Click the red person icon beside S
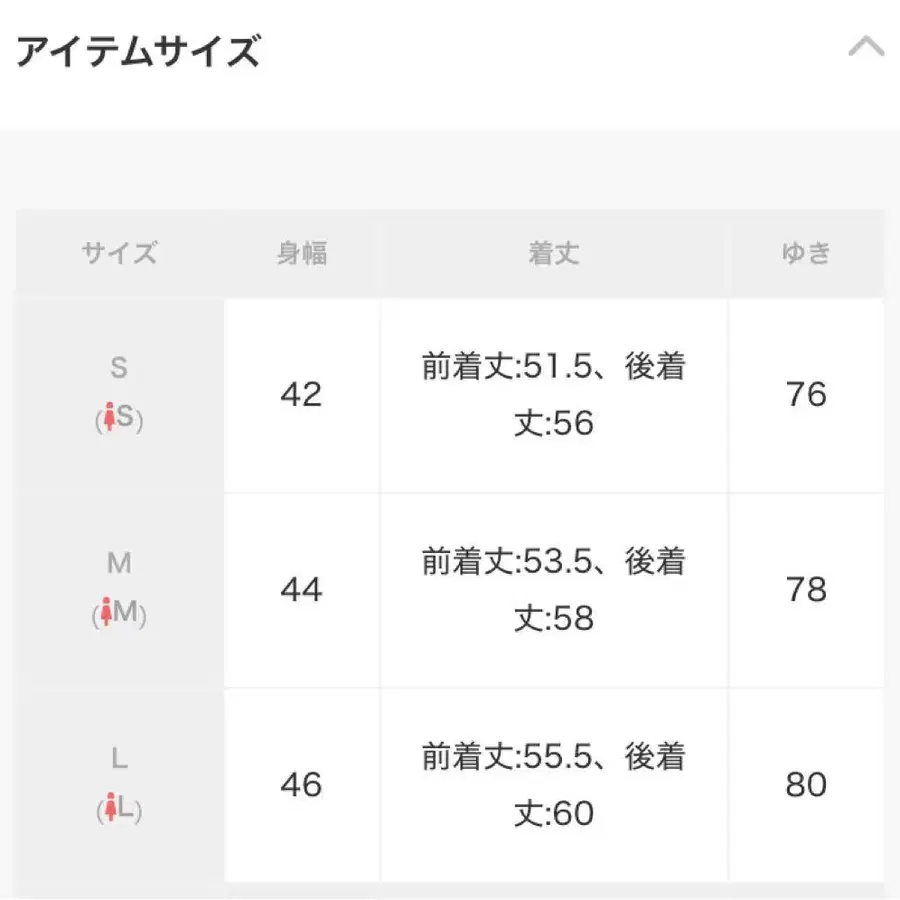The width and height of the screenshot is (900, 900). (x=109, y=419)
